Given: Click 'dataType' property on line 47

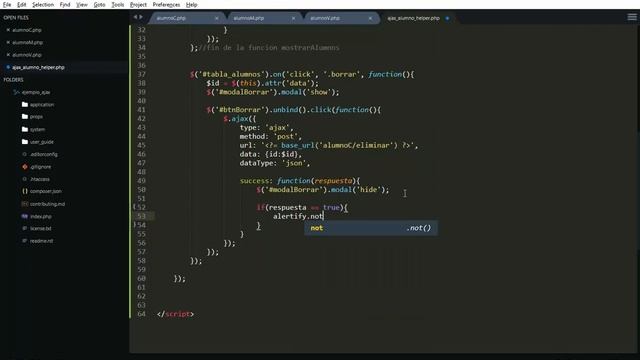Looking at the screenshot, I should point(256,163).
